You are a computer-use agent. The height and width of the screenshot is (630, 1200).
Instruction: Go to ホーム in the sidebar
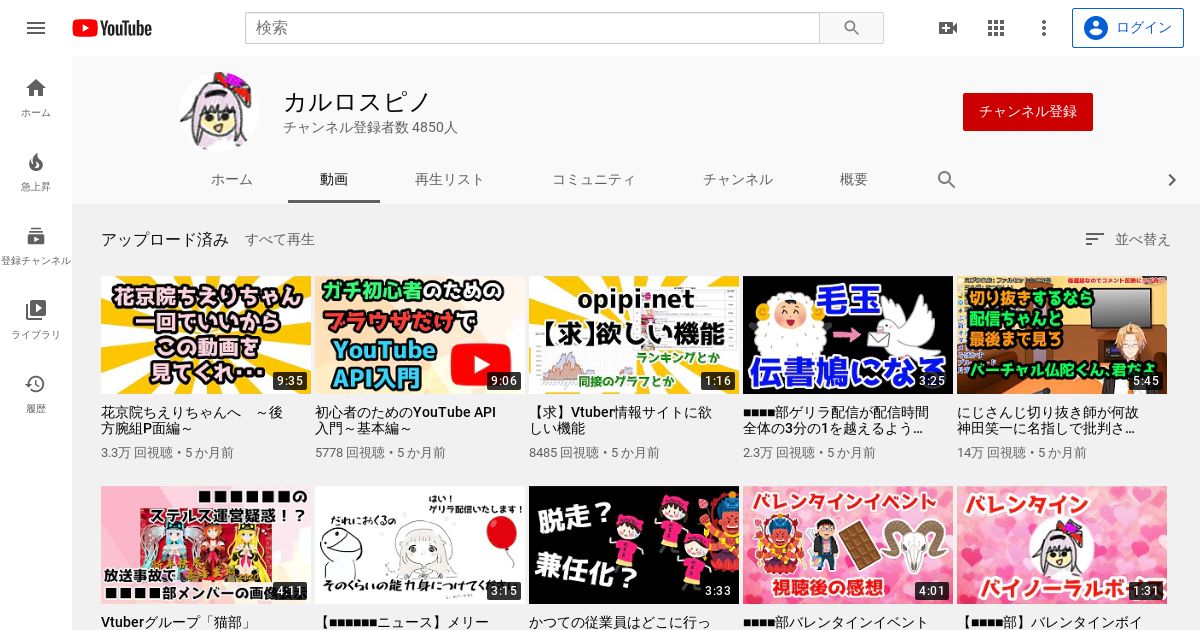36,97
